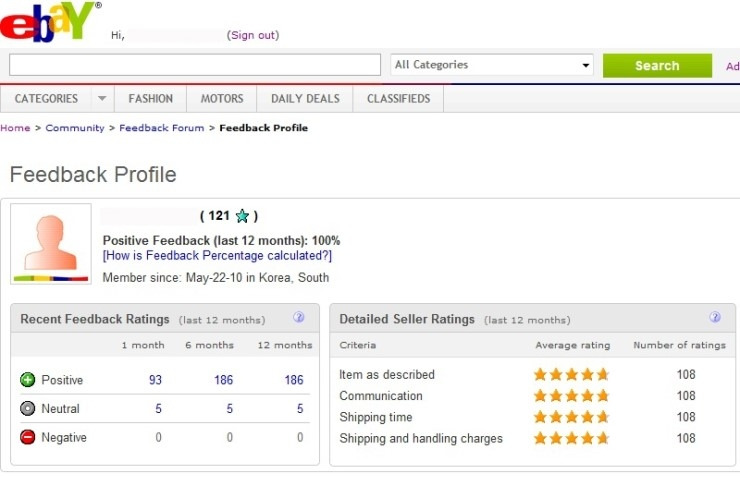Click Negative count 0 for 6 months
The width and height of the screenshot is (740, 498).
pyautogui.click(x=229, y=438)
